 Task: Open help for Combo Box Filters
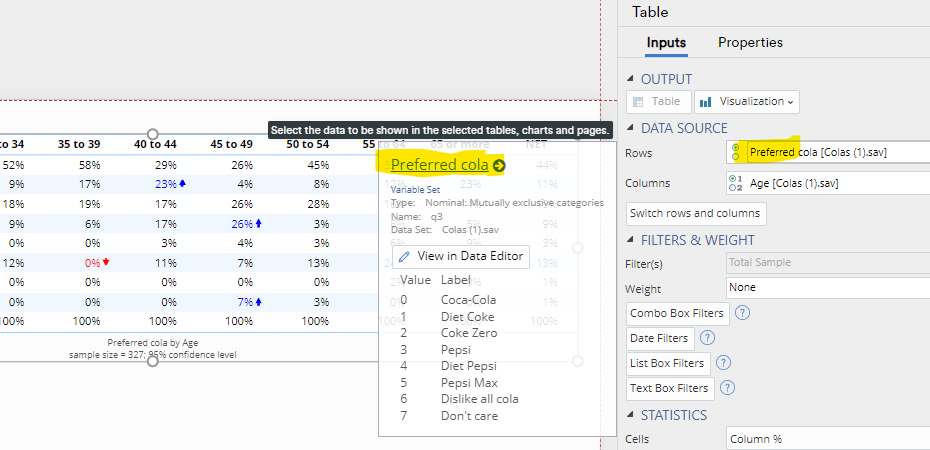click(742, 312)
